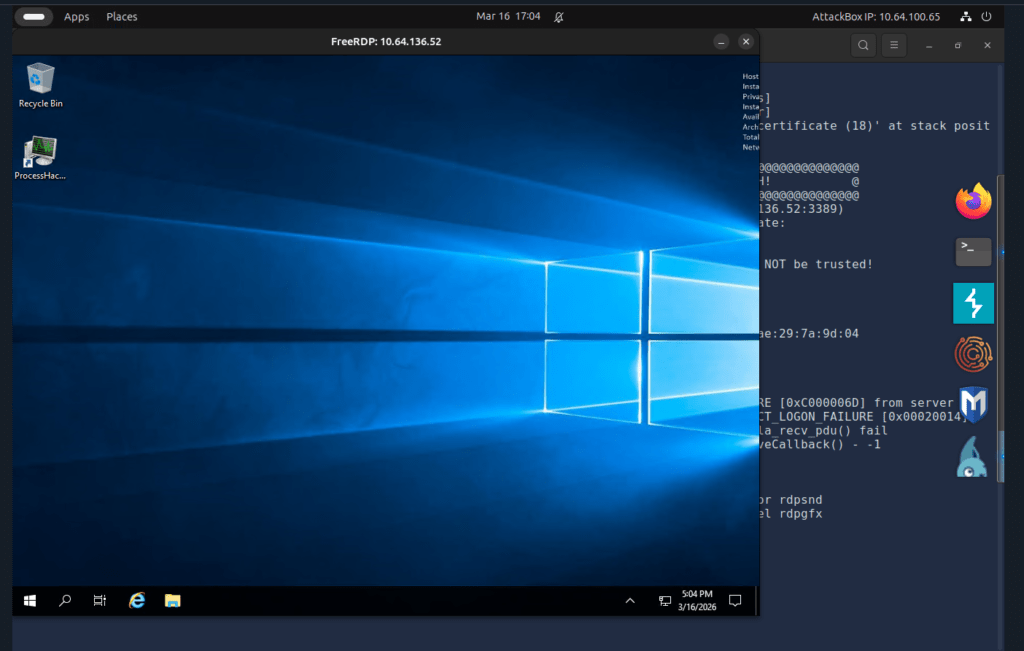Click the 'rdpsnd' text in terminal
Screen dimensions: 1024x651
801,500
